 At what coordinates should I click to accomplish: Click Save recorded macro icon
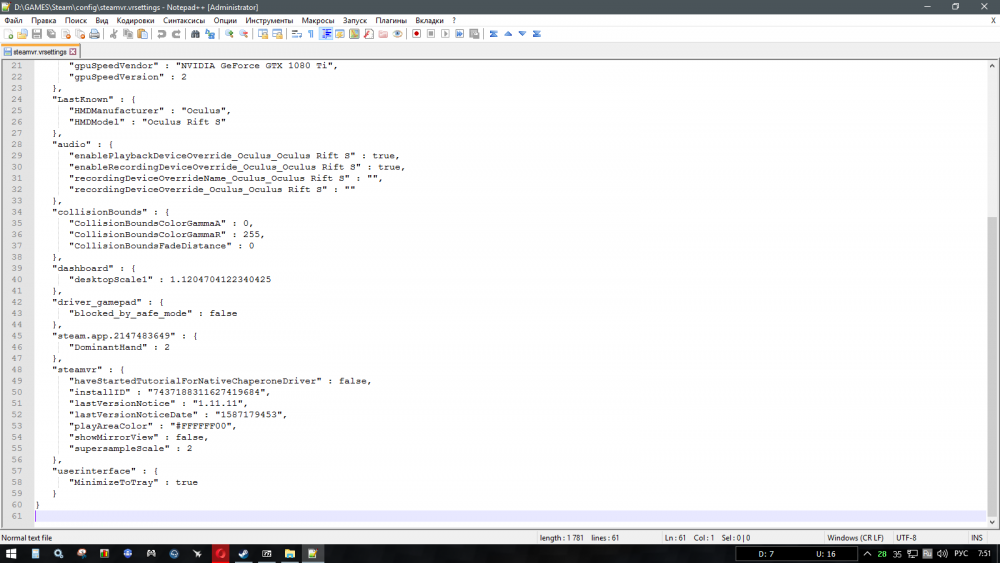tap(474, 34)
